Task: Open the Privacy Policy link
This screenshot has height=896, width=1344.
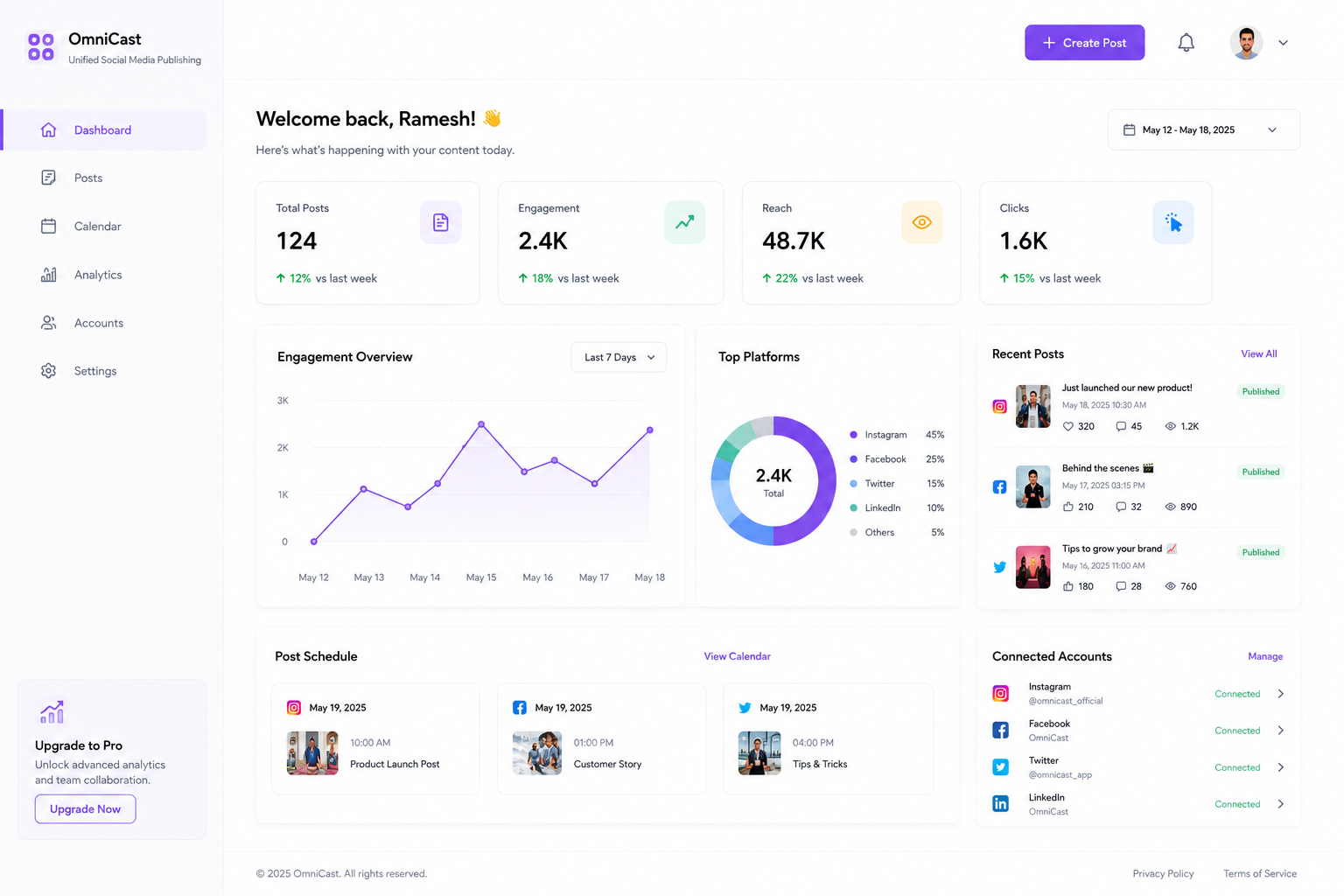Action: pos(1163,873)
